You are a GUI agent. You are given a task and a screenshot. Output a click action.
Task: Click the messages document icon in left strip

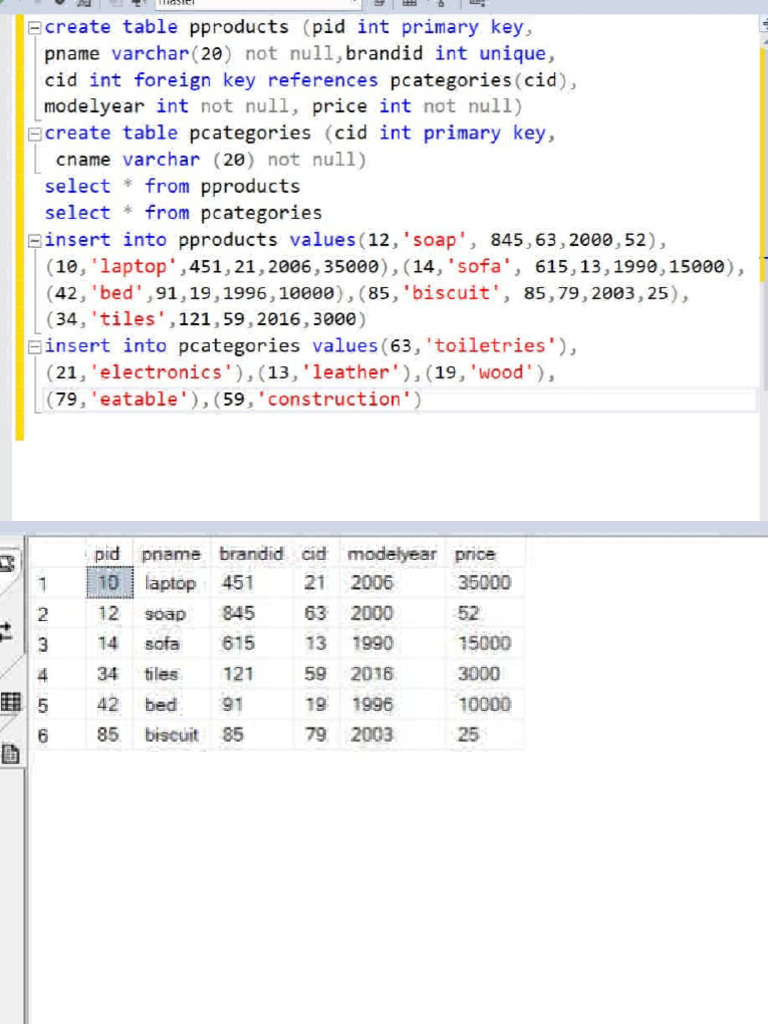[x=11, y=754]
